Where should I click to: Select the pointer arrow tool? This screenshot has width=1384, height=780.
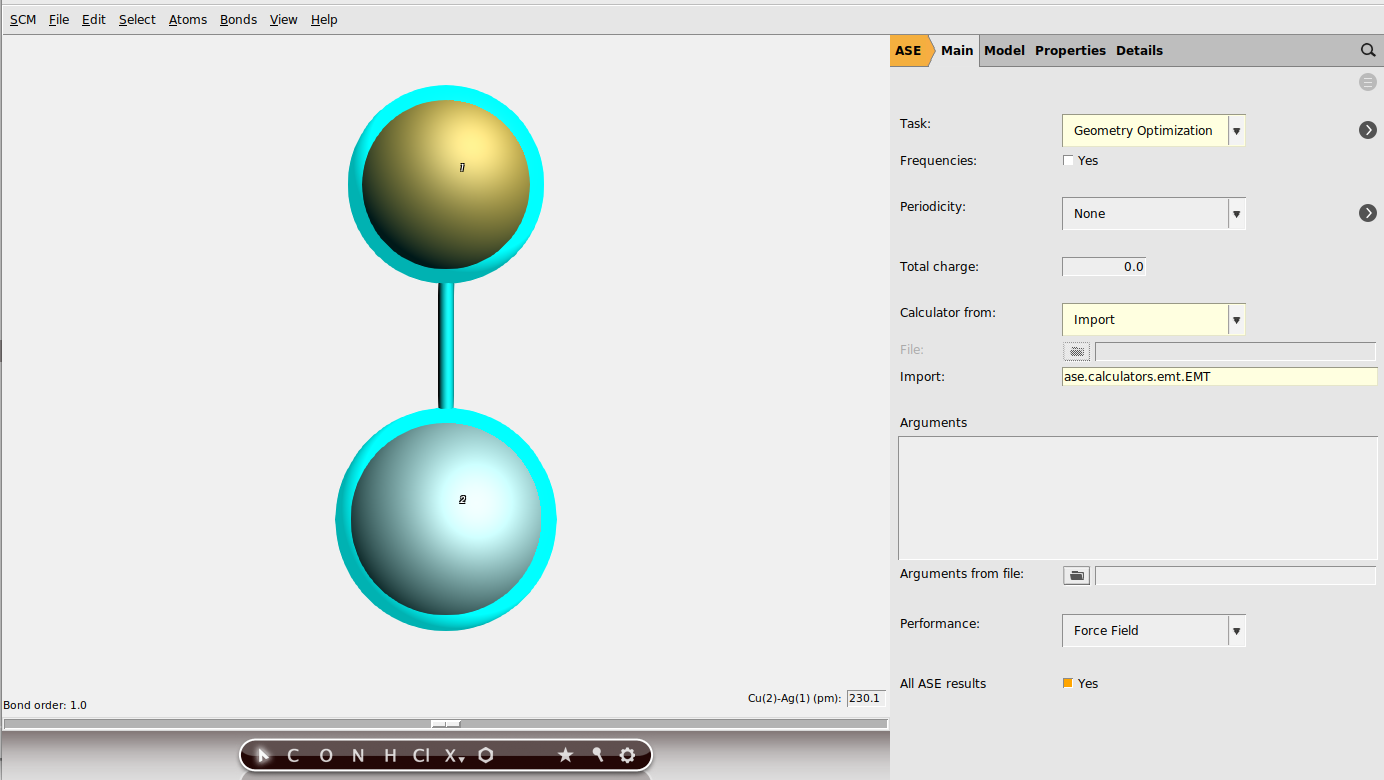pyautogui.click(x=263, y=755)
